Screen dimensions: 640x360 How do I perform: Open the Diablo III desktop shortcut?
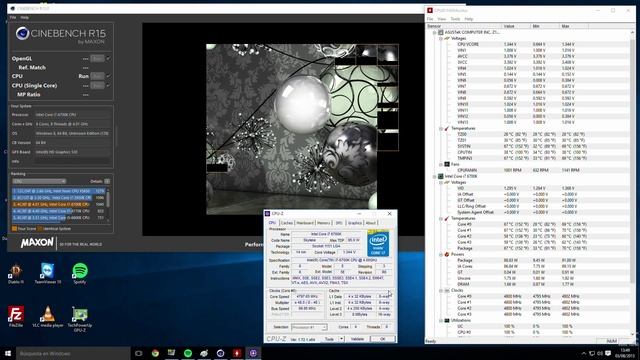click(x=16, y=273)
